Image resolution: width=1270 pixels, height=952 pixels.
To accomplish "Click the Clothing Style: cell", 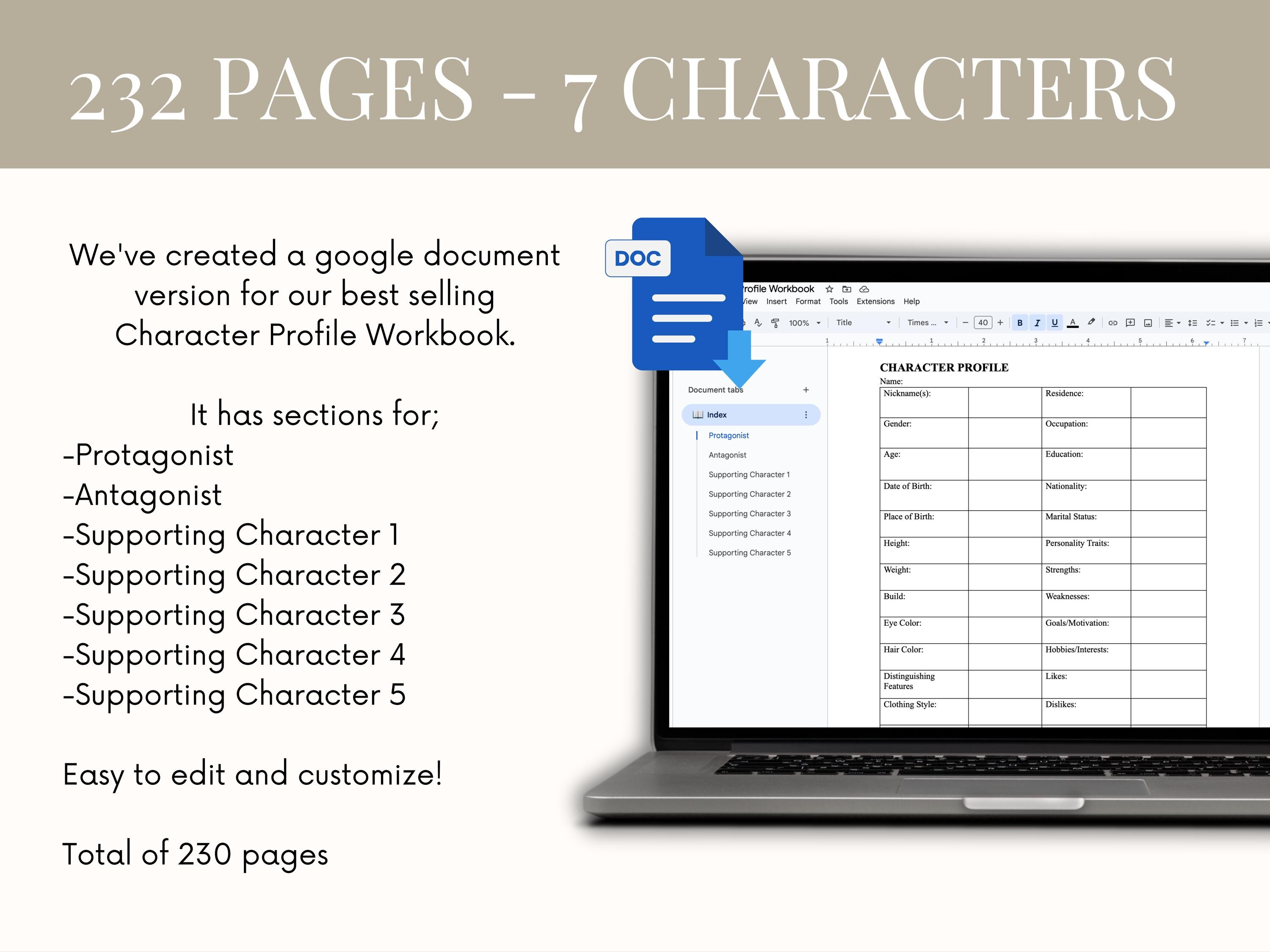I will point(924,712).
